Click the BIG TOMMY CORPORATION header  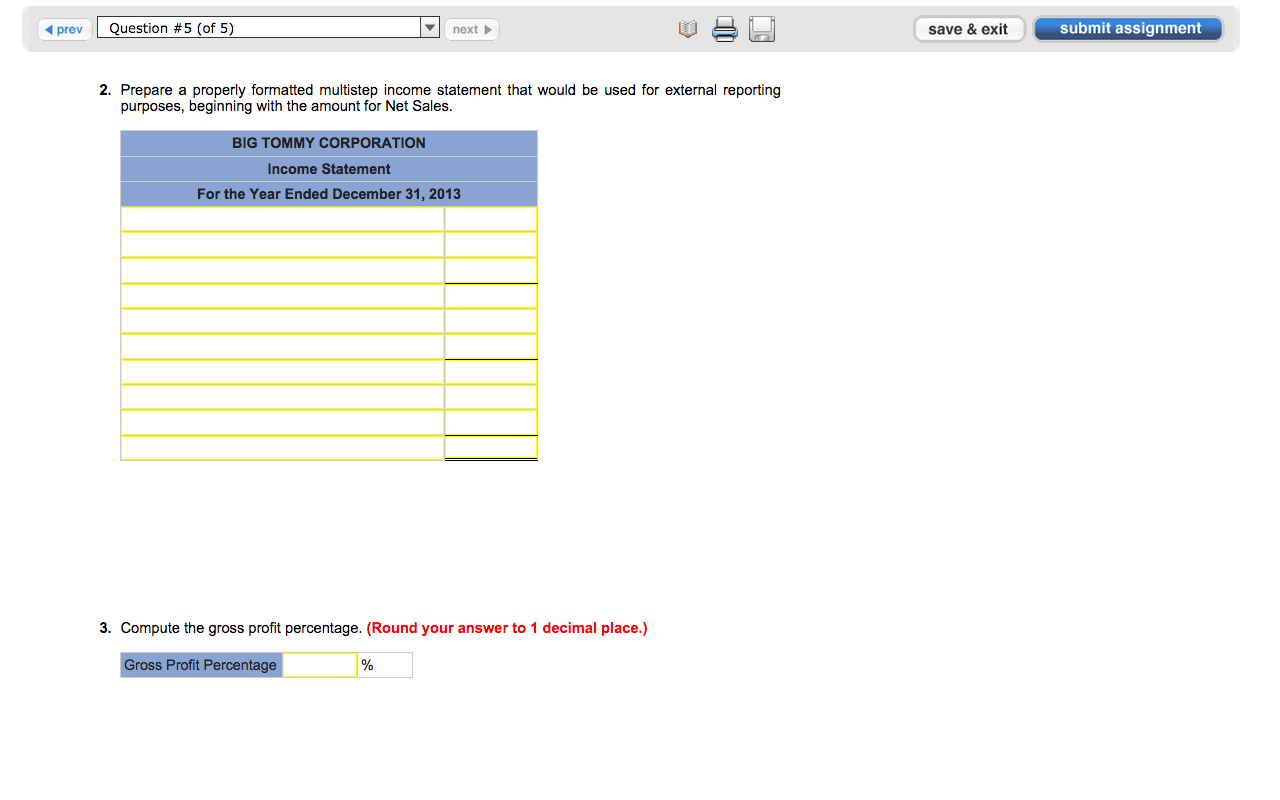329,143
